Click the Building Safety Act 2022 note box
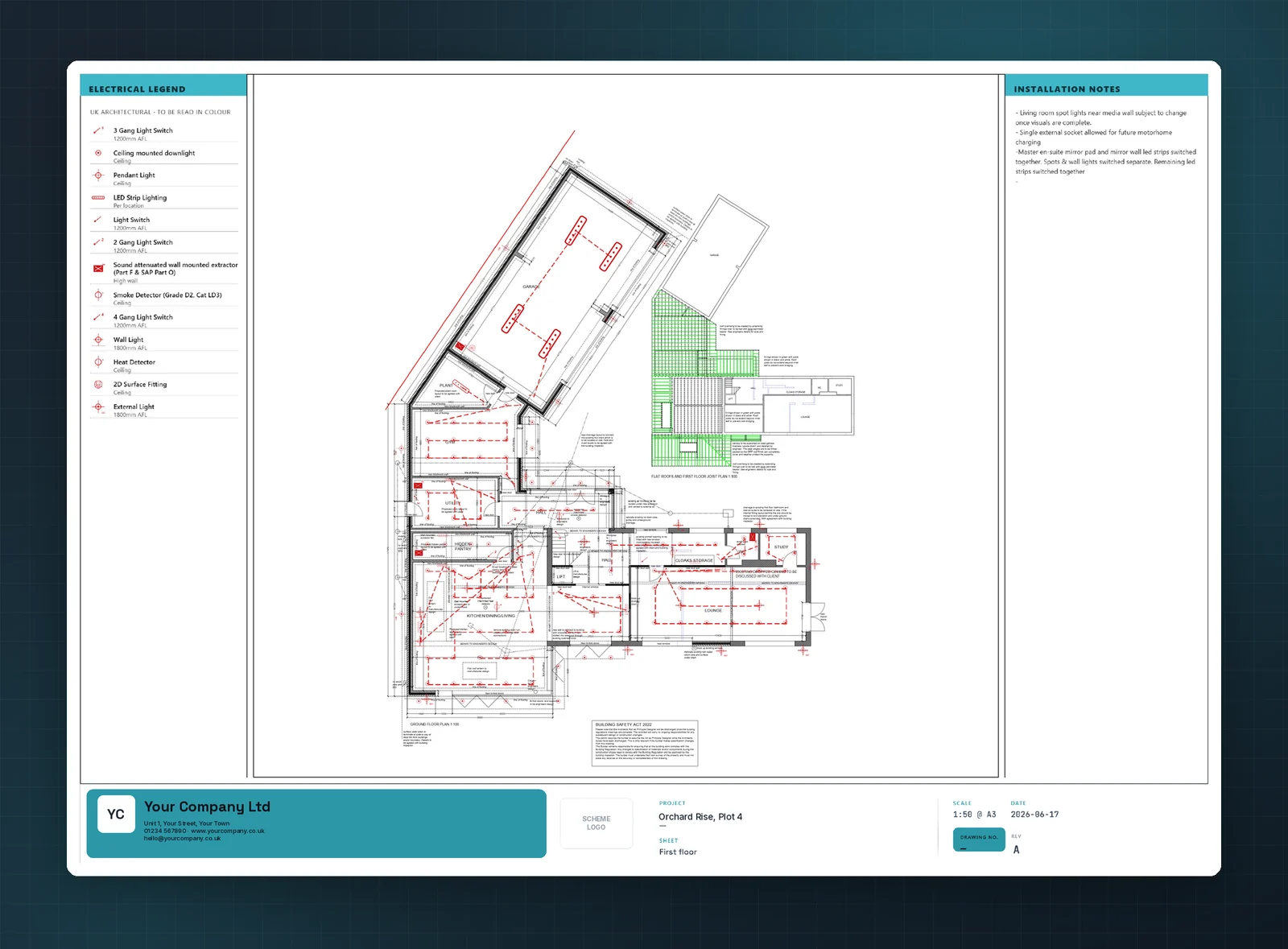The width and height of the screenshot is (1288, 949). click(645, 743)
